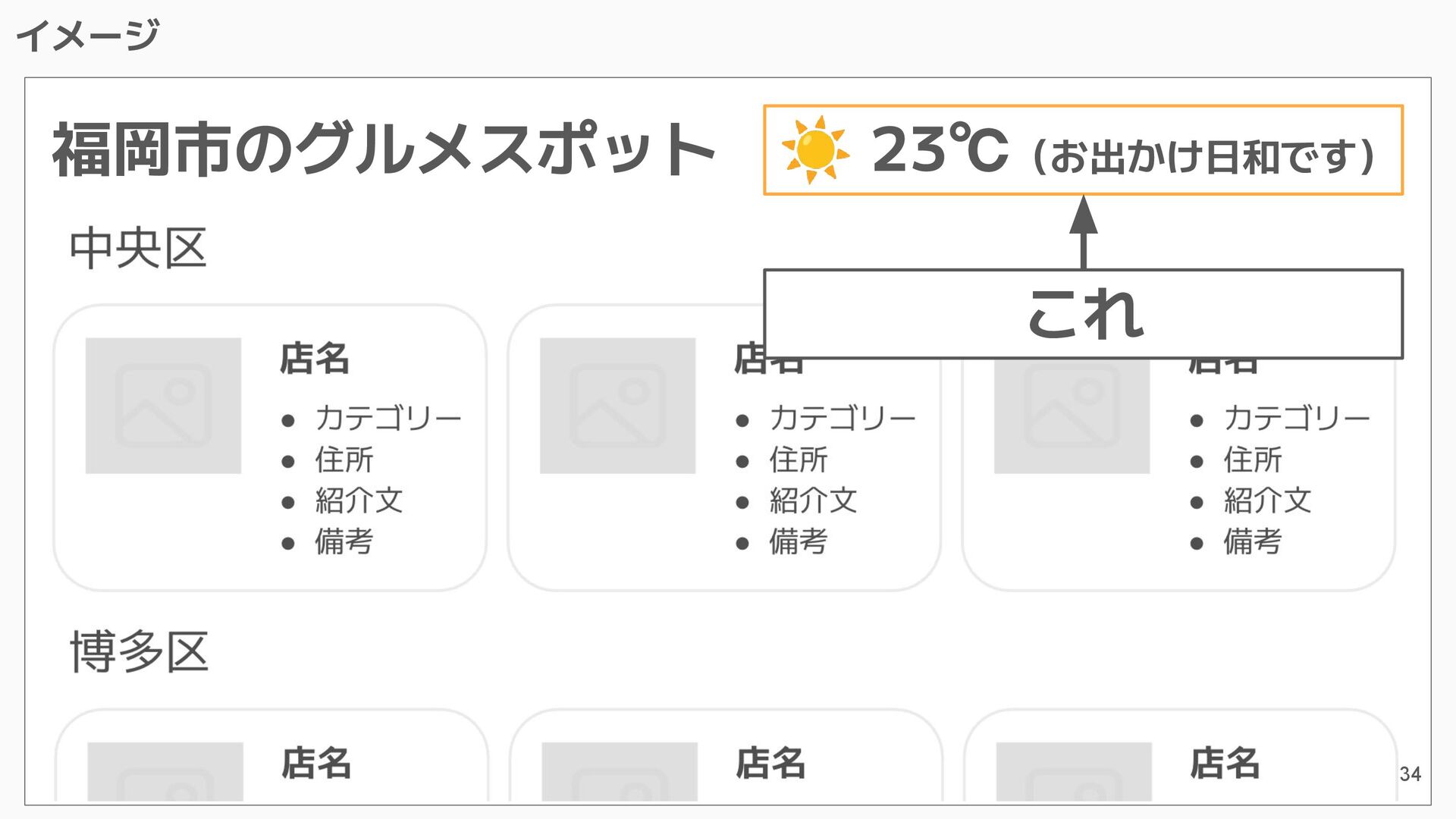Open the first 博多区 shop image placeholder

[x=165, y=771]
